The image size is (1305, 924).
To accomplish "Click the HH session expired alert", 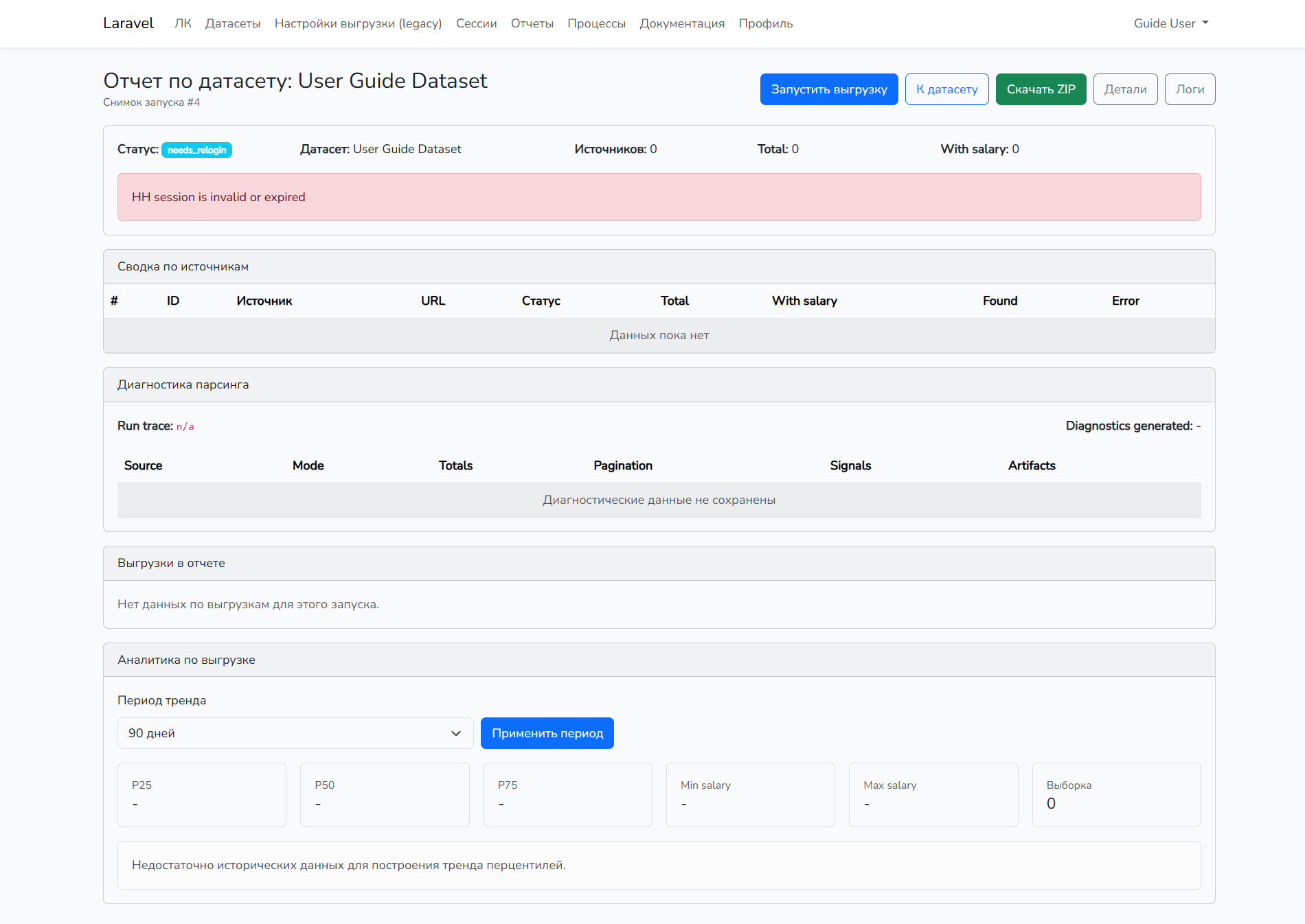I will tap(659, 197).
